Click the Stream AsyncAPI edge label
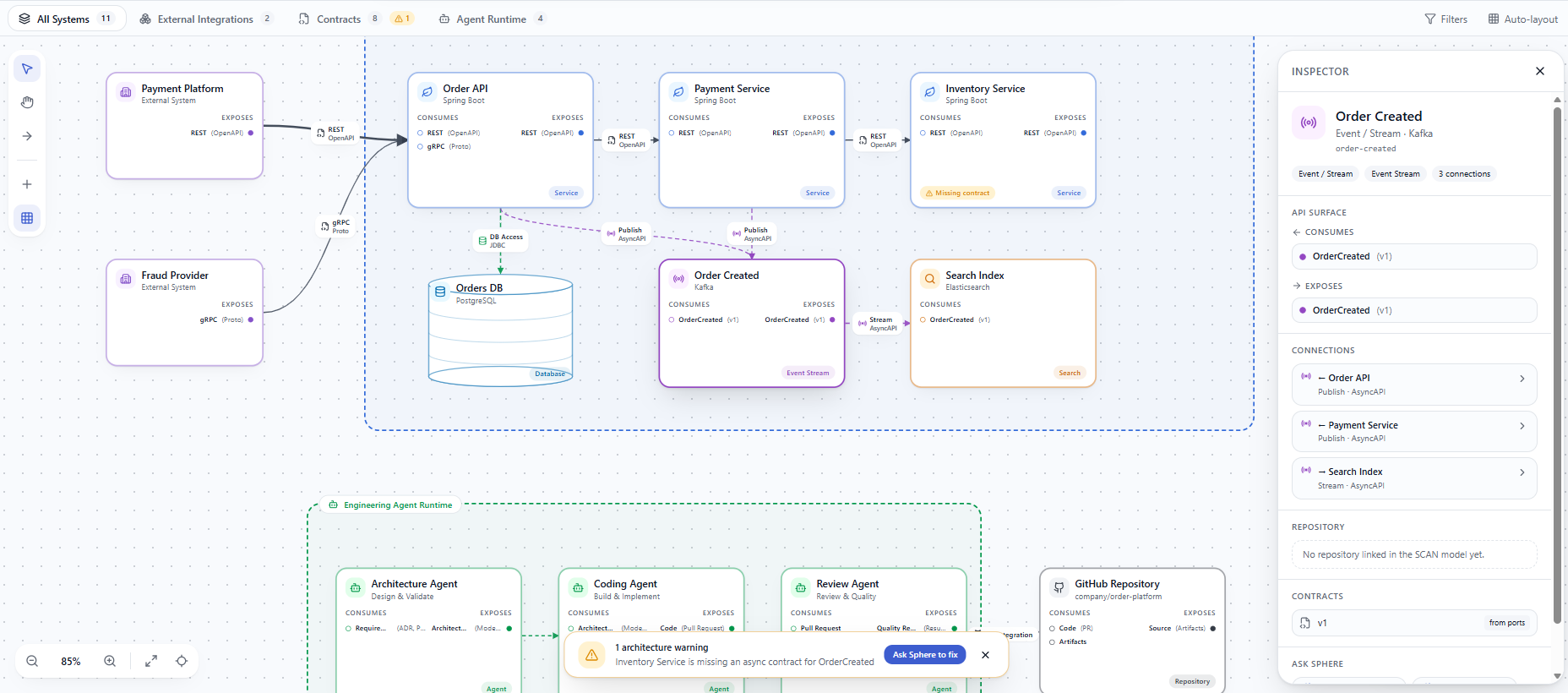 pyautogui.click(x=879, y=324)
